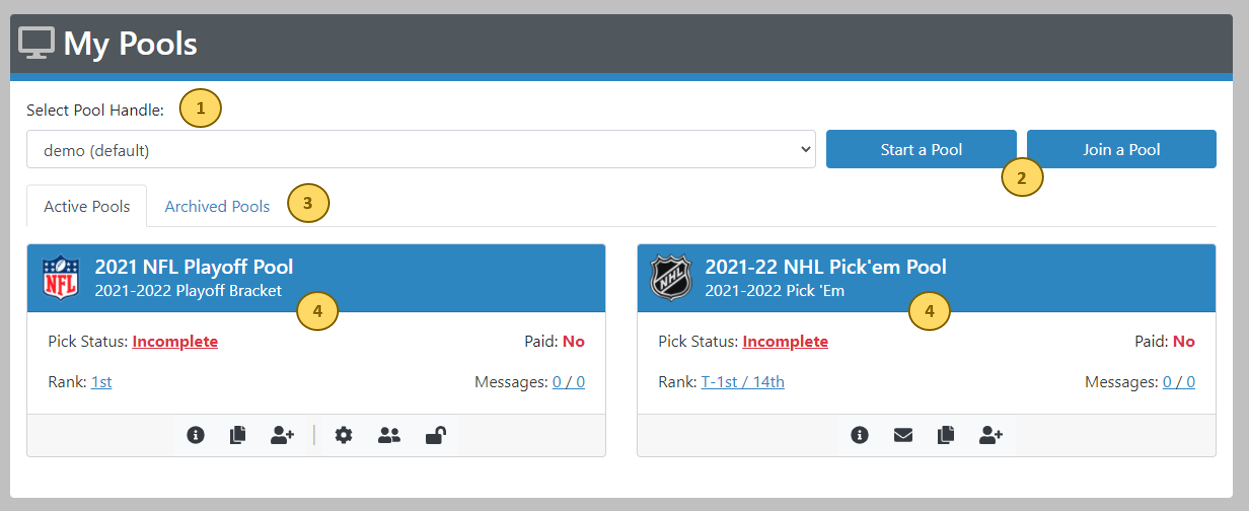Image resolution: width=1249 pixels, height=511 pixels.
Task: Click the NFL logo thumbnail
Action: tap(61, 278)
